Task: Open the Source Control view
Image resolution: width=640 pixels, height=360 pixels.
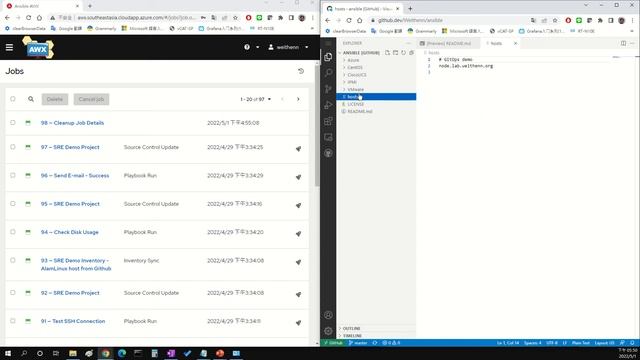Action: coord(328,89)
